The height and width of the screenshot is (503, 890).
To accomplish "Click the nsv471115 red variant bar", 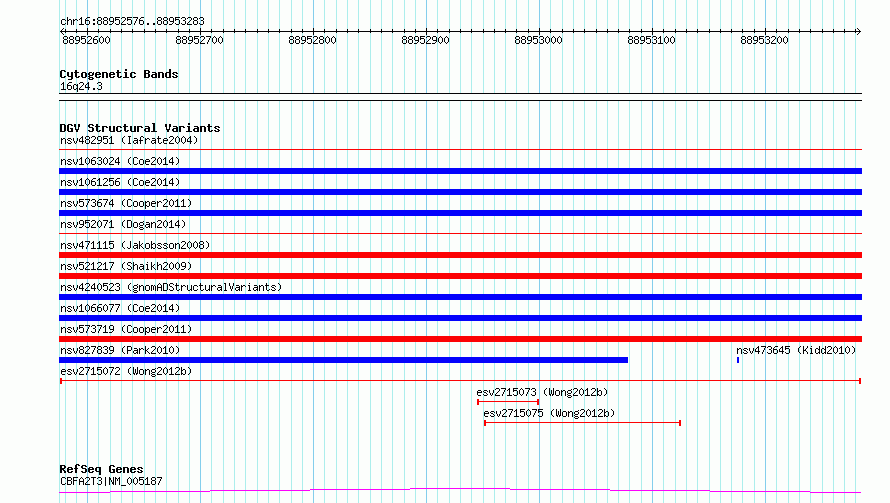I will [460, 255].
